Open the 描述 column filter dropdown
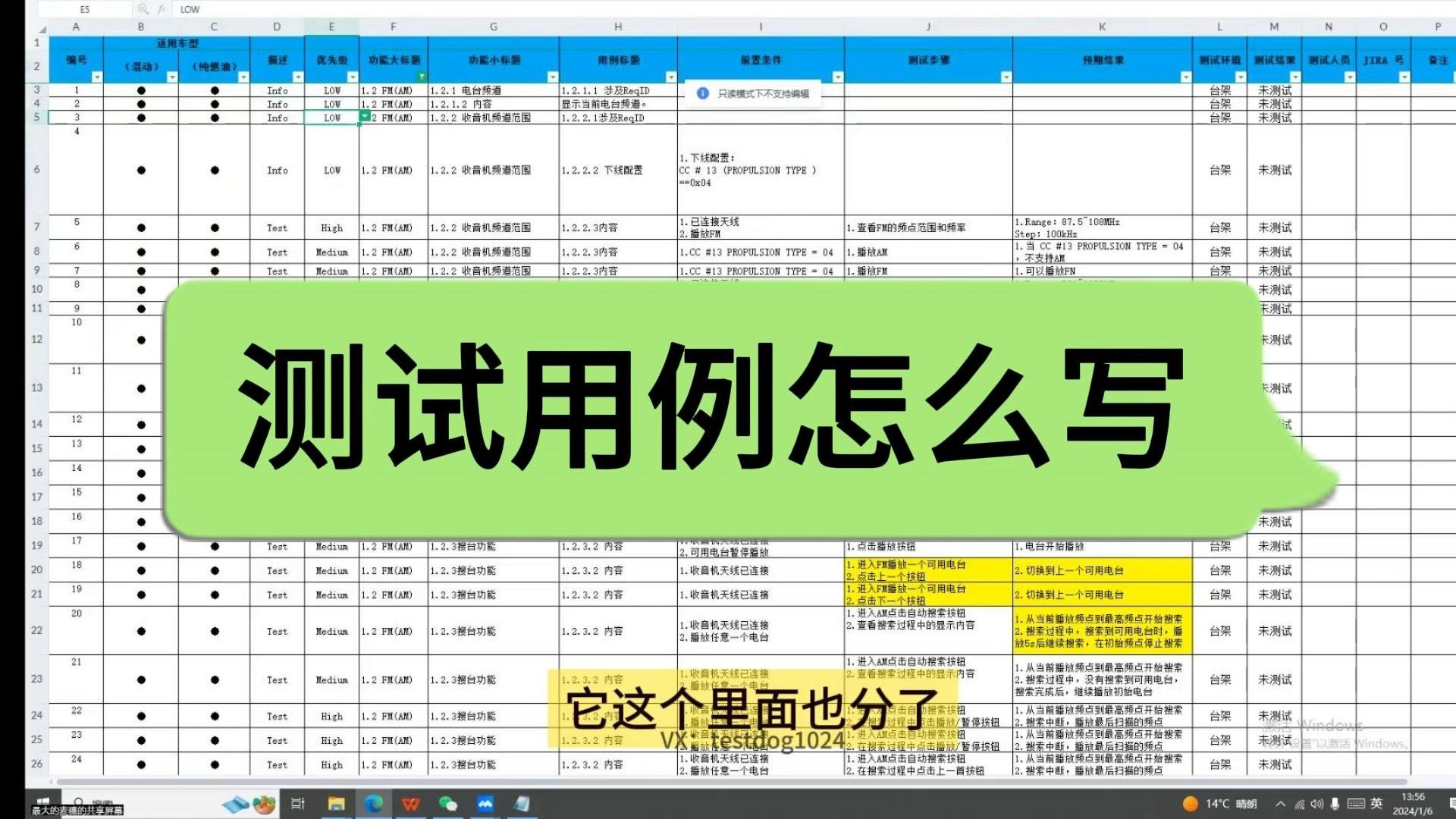The image size is (1456, 819). click(x=297, y=77)
